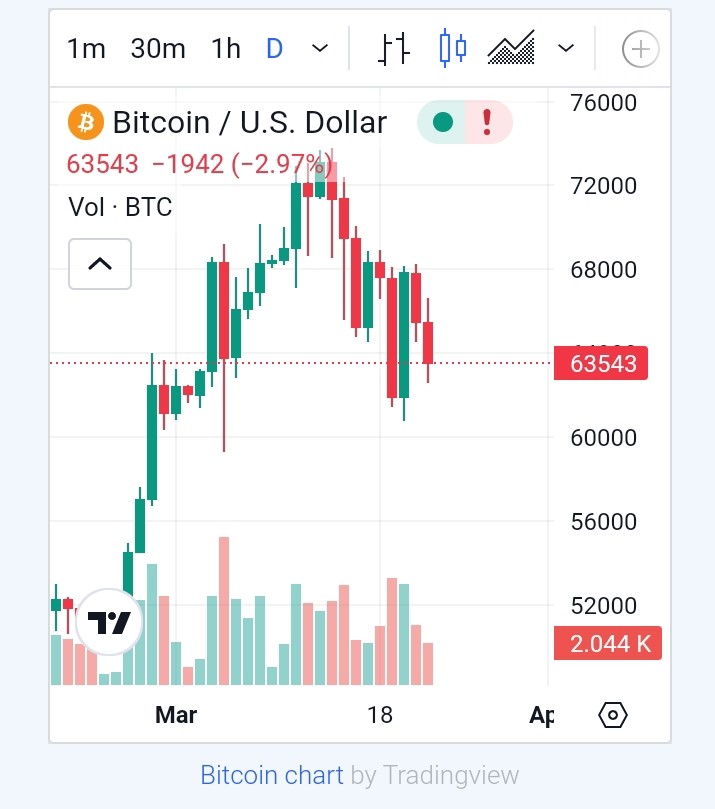Click the plus circle compare icon

640,50
